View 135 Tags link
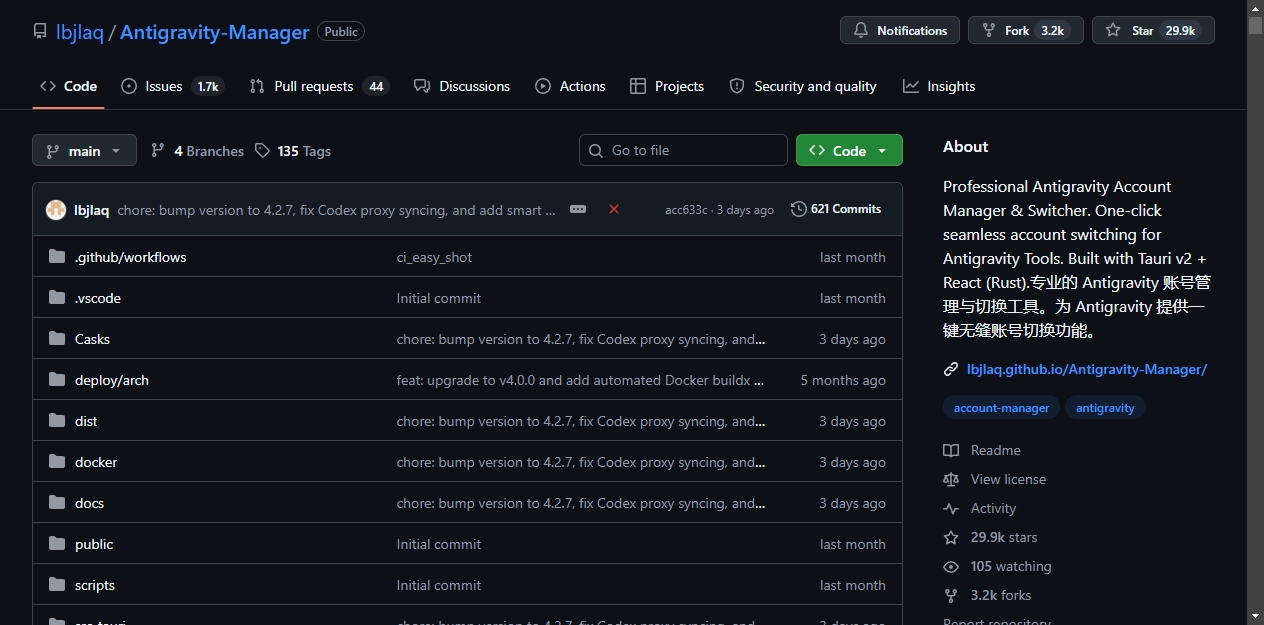Screen dimensions: 1264x625 pyautogui.click(x=292, y=151)
